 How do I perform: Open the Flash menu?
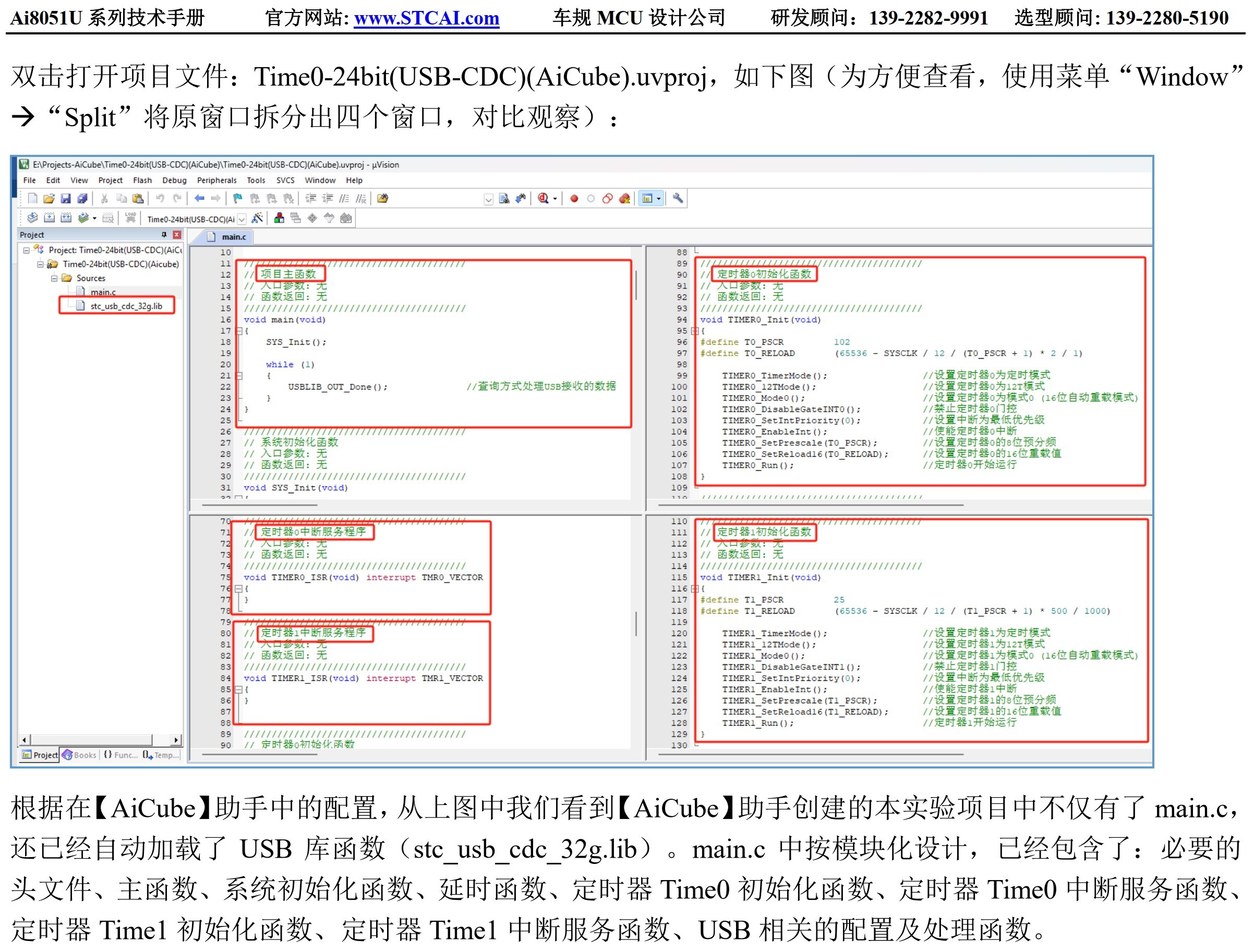click(x=142, y=180)
